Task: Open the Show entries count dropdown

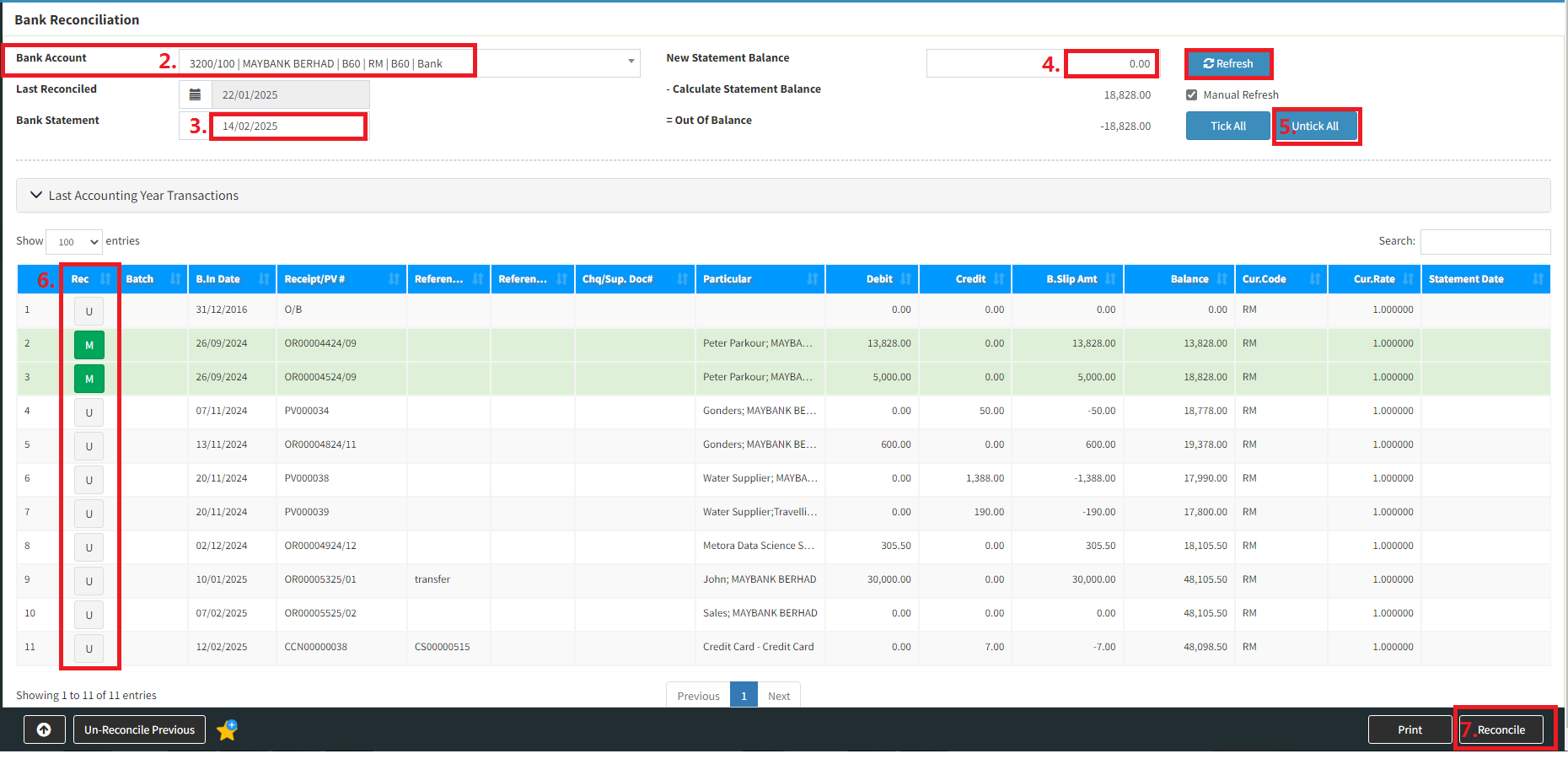Action: click(x=74, y=242)
